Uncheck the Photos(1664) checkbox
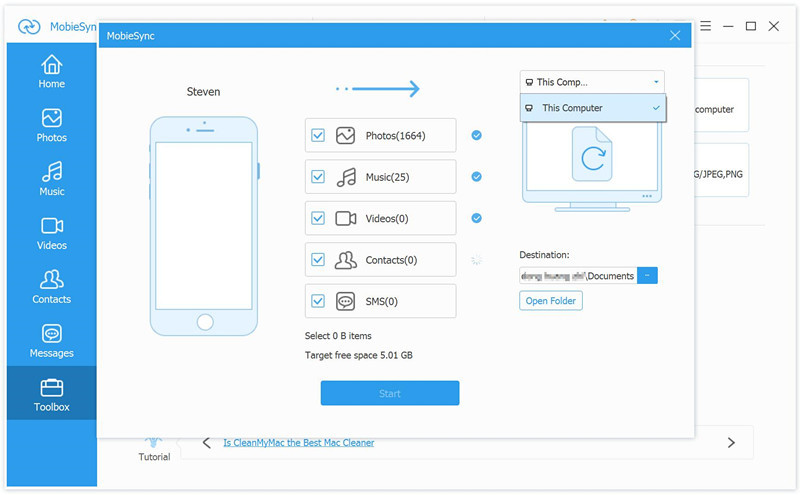This screenshot has width=800, height=495. pos(318,135)
